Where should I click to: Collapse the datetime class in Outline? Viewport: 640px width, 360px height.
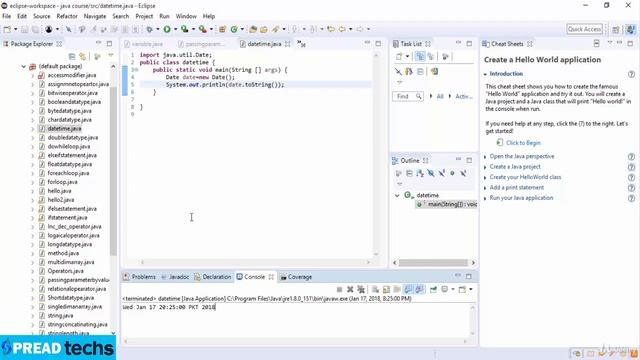(397, 196)
